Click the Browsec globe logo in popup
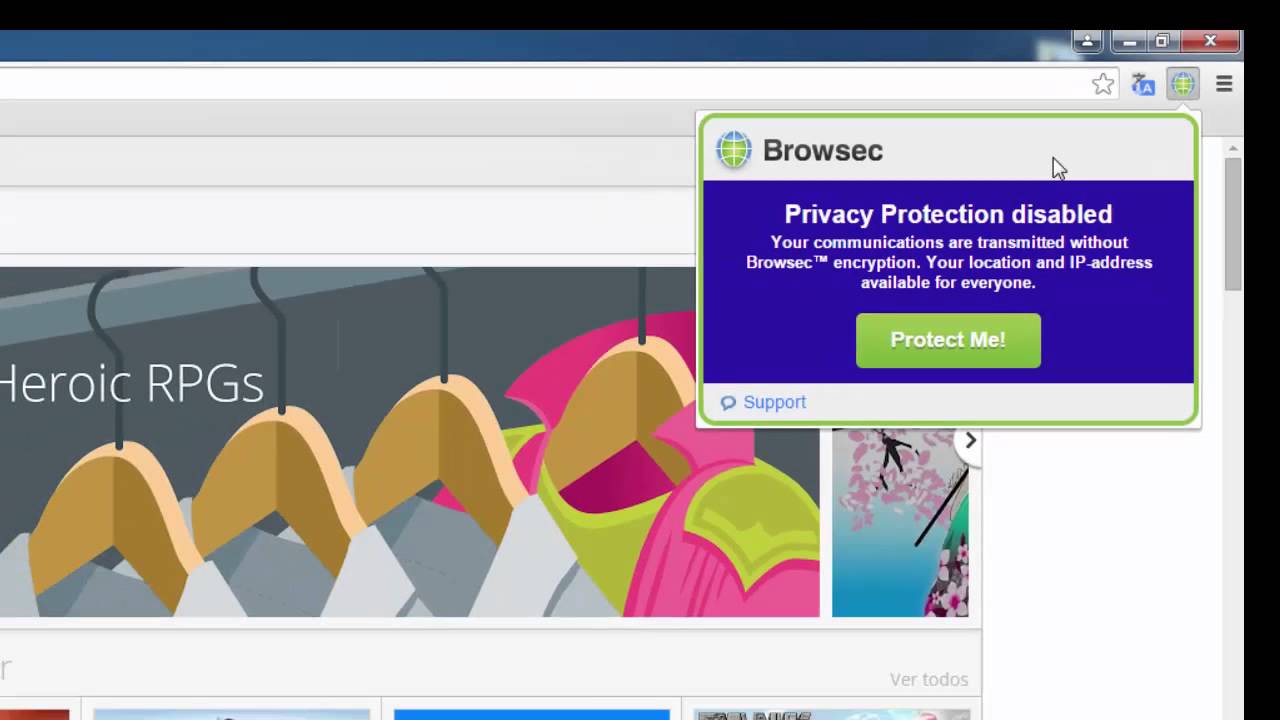 pos(733,150)
